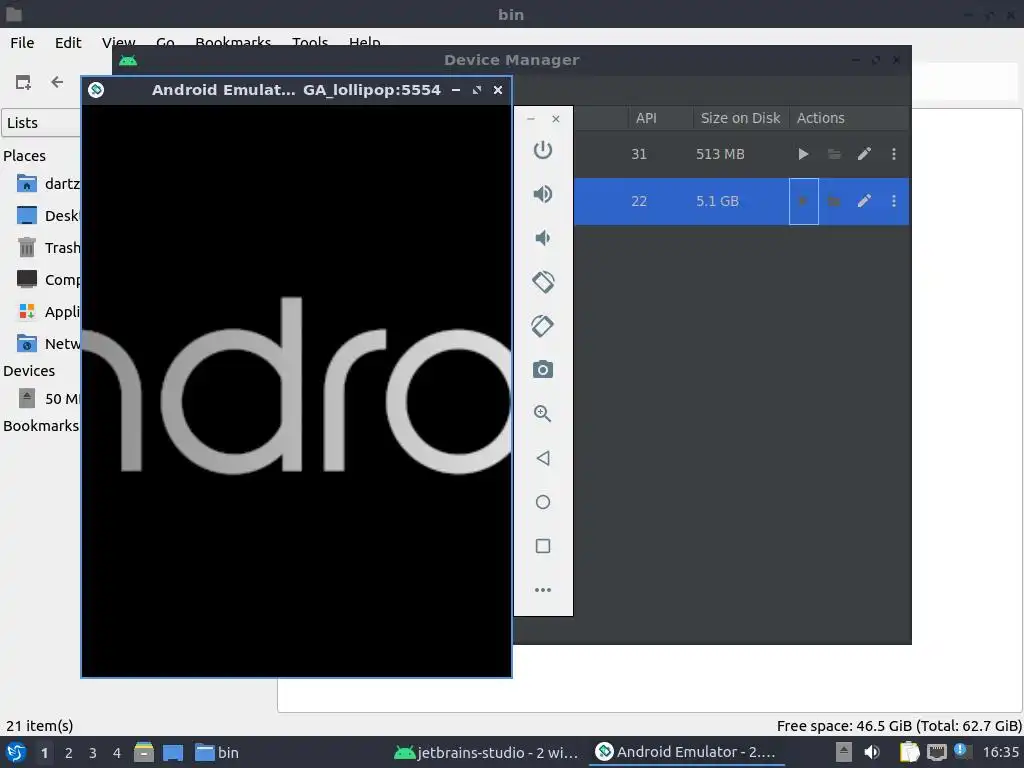Switch to jetbrains-studio taskbar entry
This screenshot has width=1024, height=768.
[487, 752]
